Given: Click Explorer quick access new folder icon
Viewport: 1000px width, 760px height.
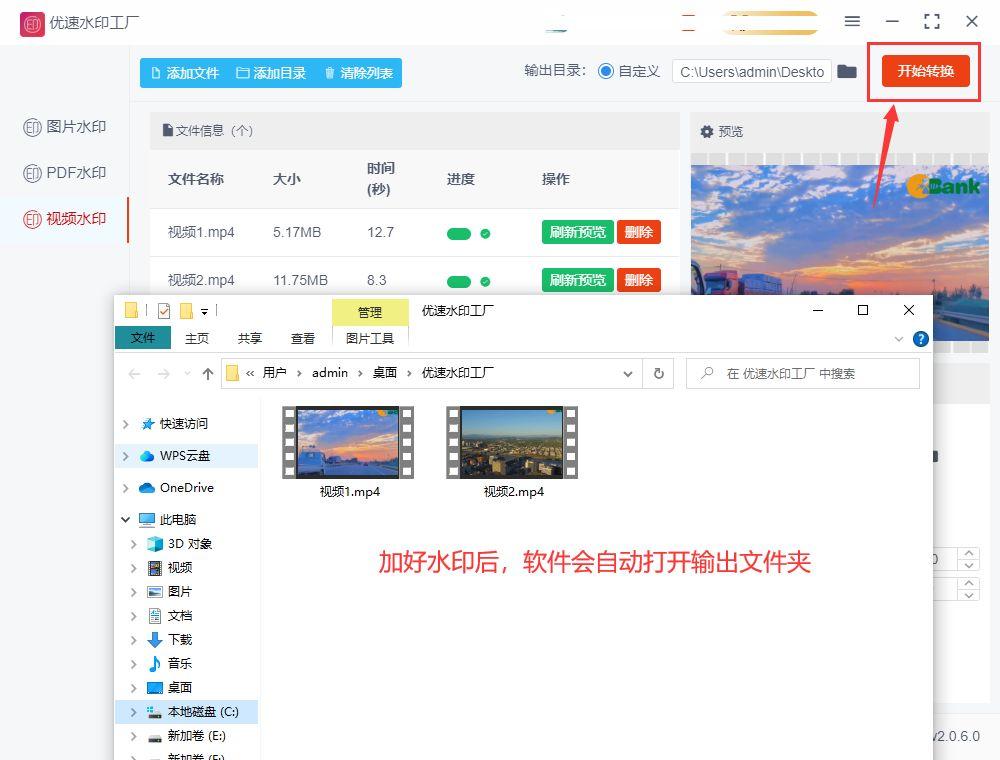Looking at the screenshot, I should (186, 311).
